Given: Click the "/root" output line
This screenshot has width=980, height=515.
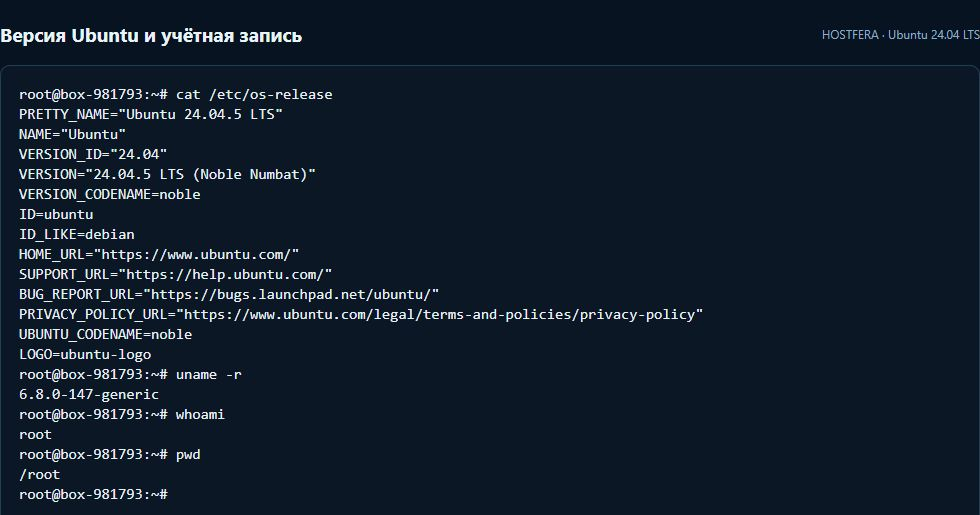Looking at the screenshot, I should [x=39, y=474].
